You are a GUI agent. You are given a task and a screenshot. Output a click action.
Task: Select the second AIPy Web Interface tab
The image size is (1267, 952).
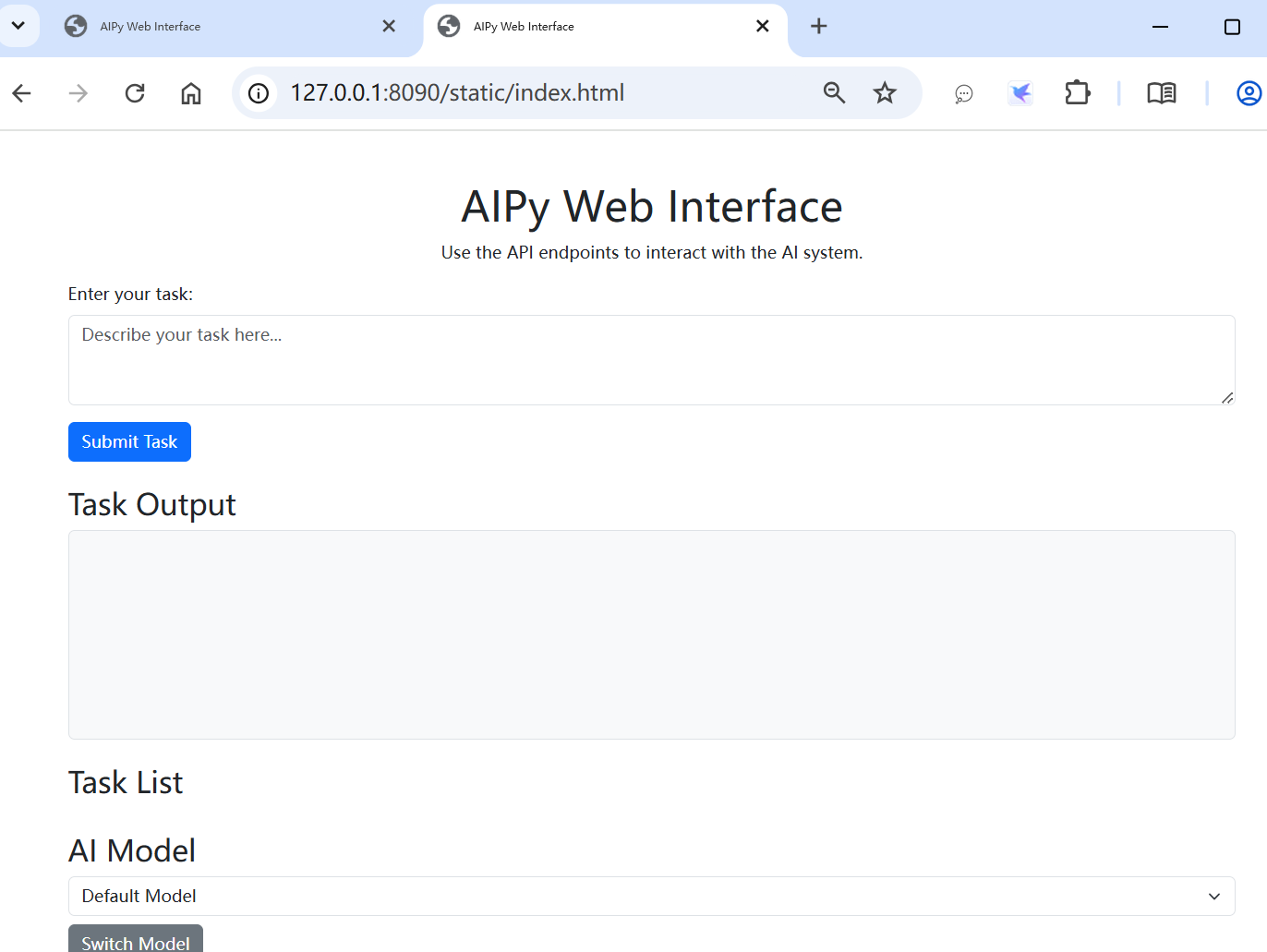[x=605, y=27]
